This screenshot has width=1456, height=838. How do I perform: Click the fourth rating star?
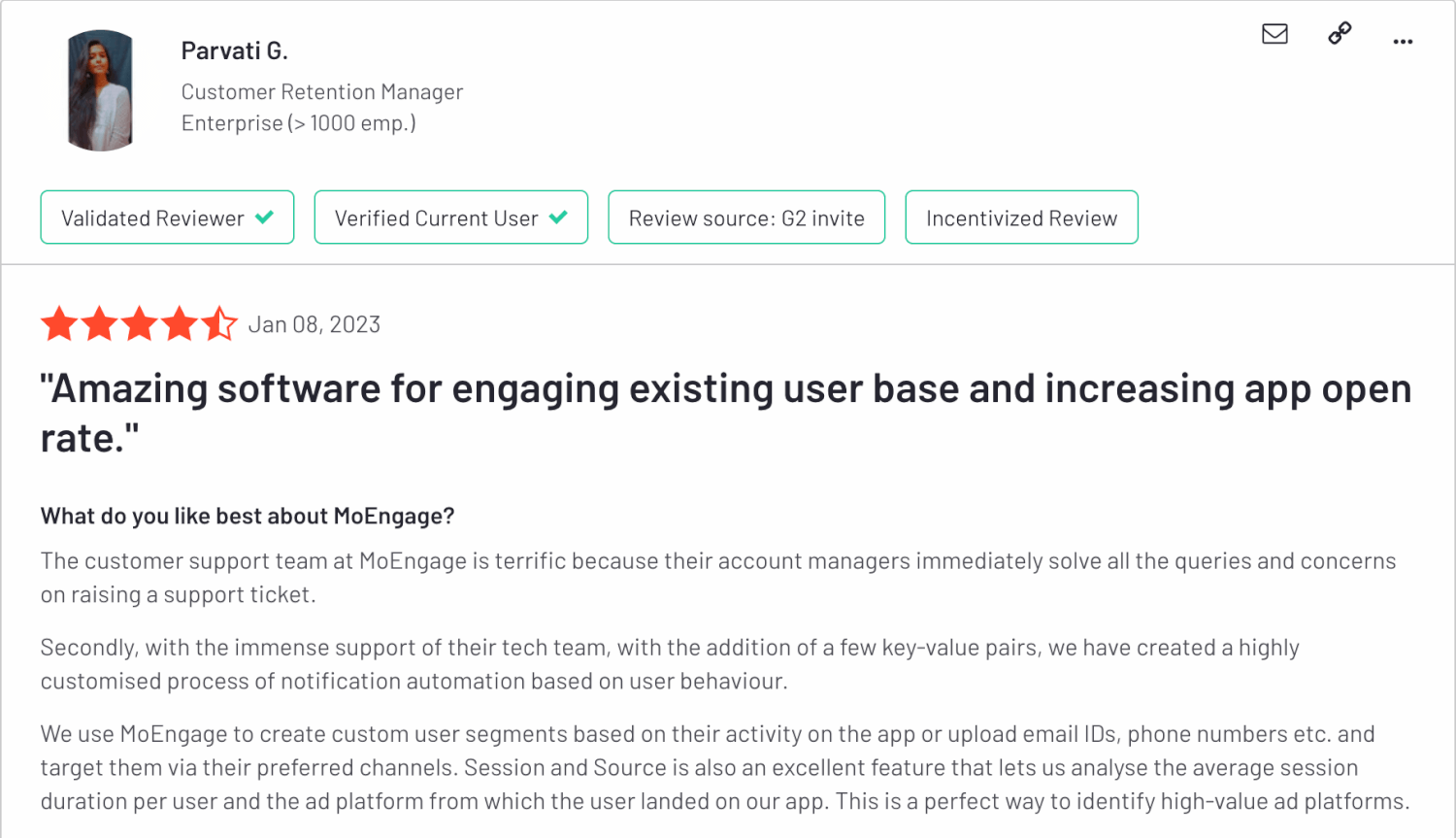click(x=180, y=324)
